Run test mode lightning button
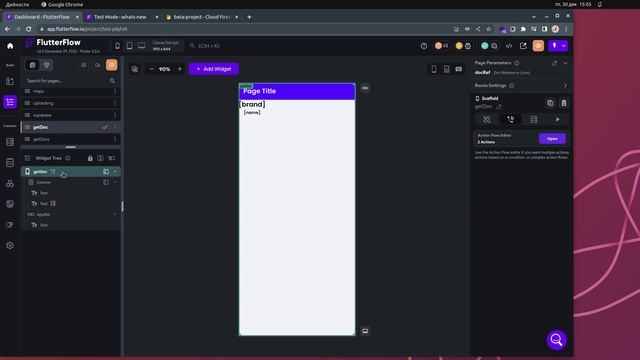Screen dimensions: 640x360 tap(554, 46)
